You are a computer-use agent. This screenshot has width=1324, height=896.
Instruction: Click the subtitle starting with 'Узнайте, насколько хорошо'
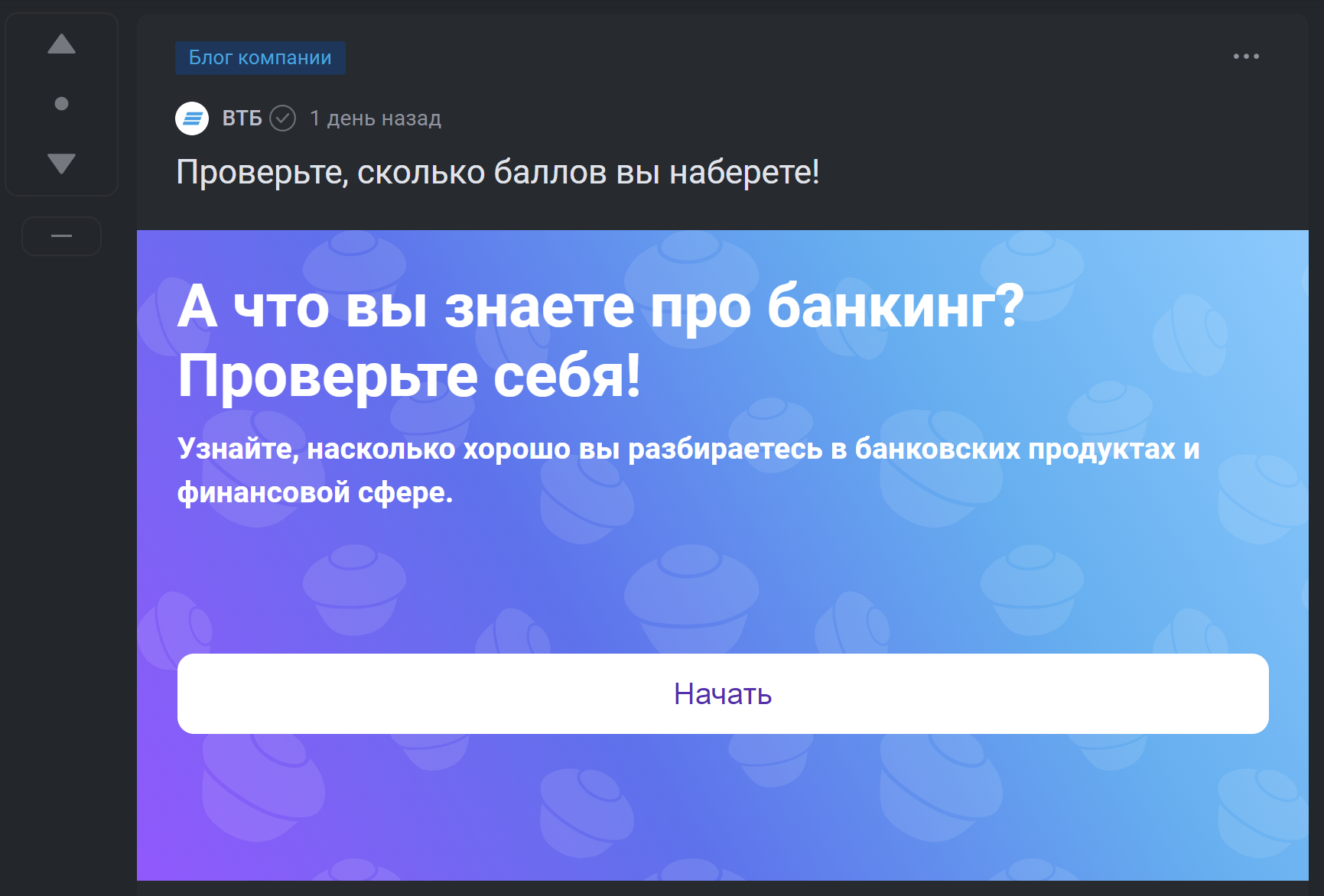(x=688, y=449)
